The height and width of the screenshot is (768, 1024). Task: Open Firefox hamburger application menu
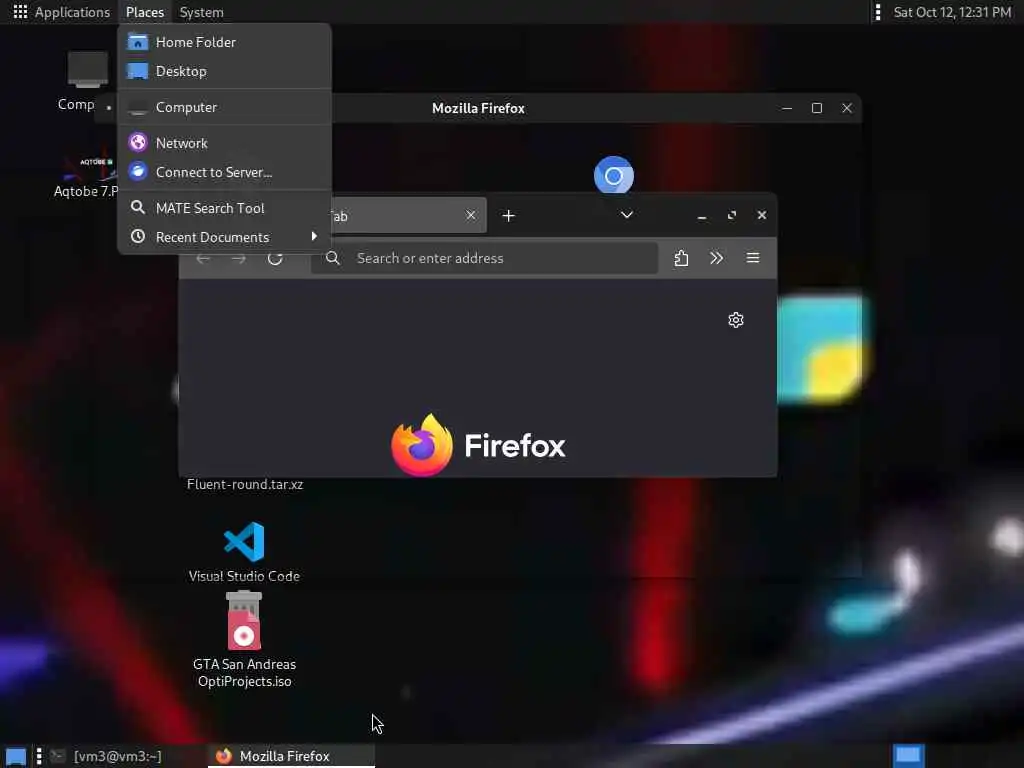(753, 258)
